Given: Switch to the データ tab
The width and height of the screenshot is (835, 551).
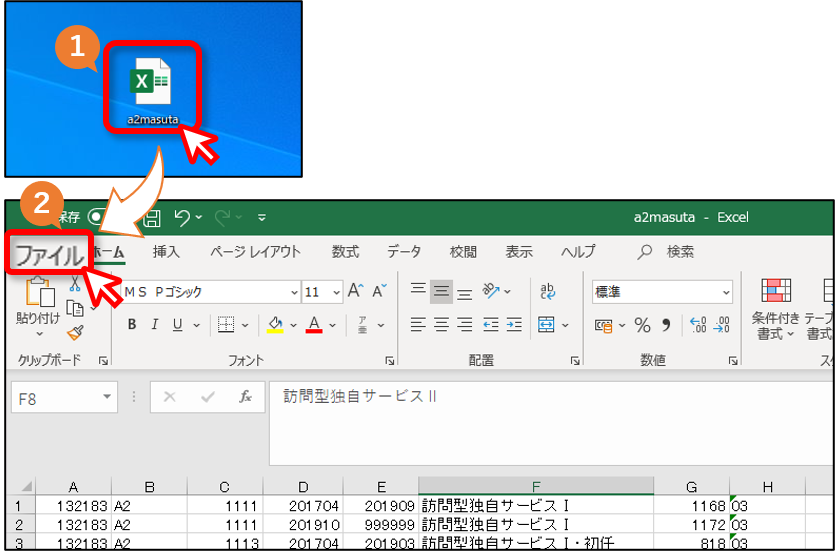Looking at the screenshot, I should [404, 251].
